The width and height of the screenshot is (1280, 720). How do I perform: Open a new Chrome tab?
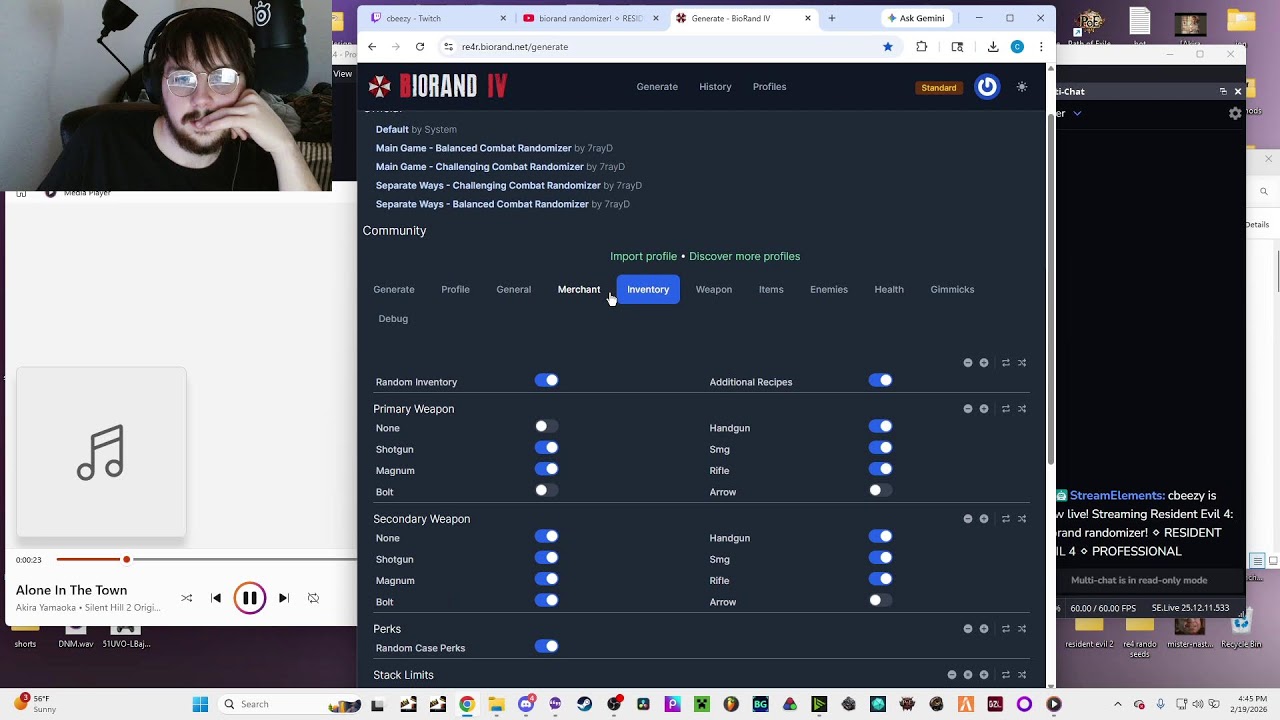click(831, 18)
